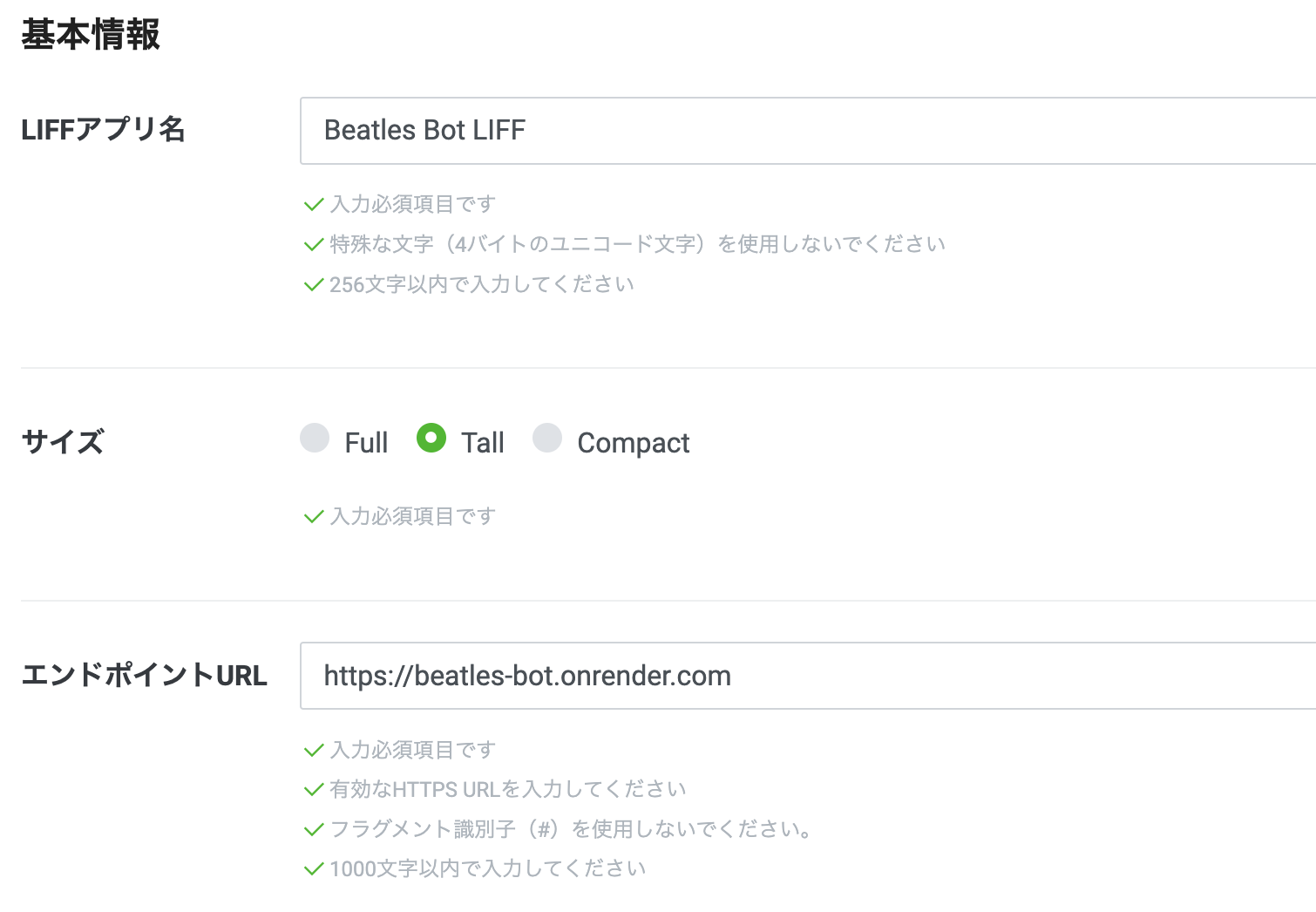Click the checkmark beside the フラグメント識別子 rule
Image resolution: width=1316 pixels, height=912 pixels.
click(313, 829)
